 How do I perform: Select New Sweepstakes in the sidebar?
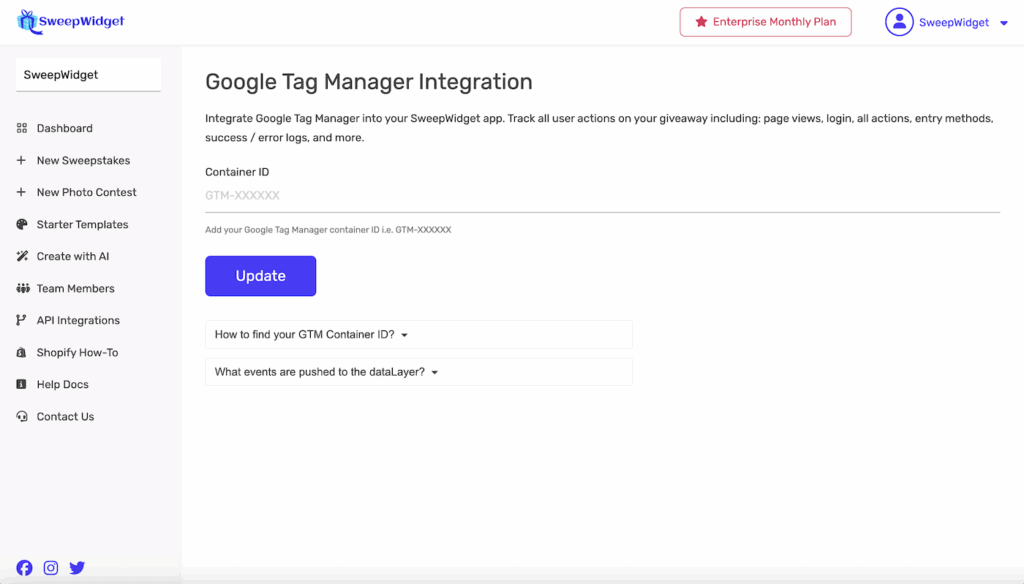pyautogui.click(x=83, y=160)
